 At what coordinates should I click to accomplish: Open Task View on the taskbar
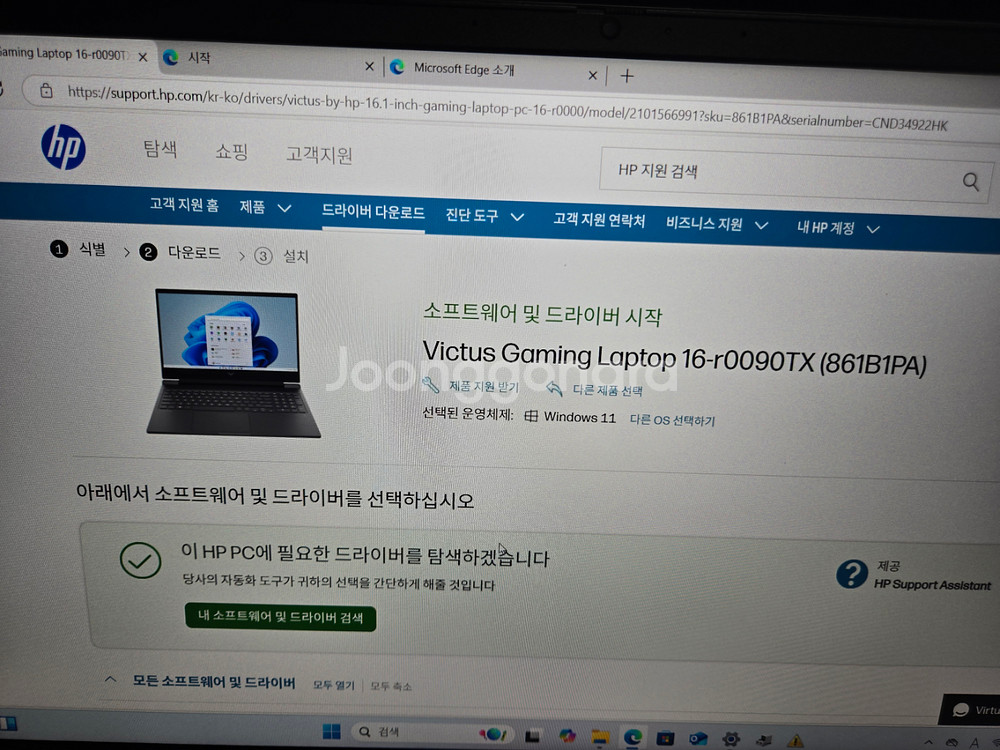coord(533,736)
